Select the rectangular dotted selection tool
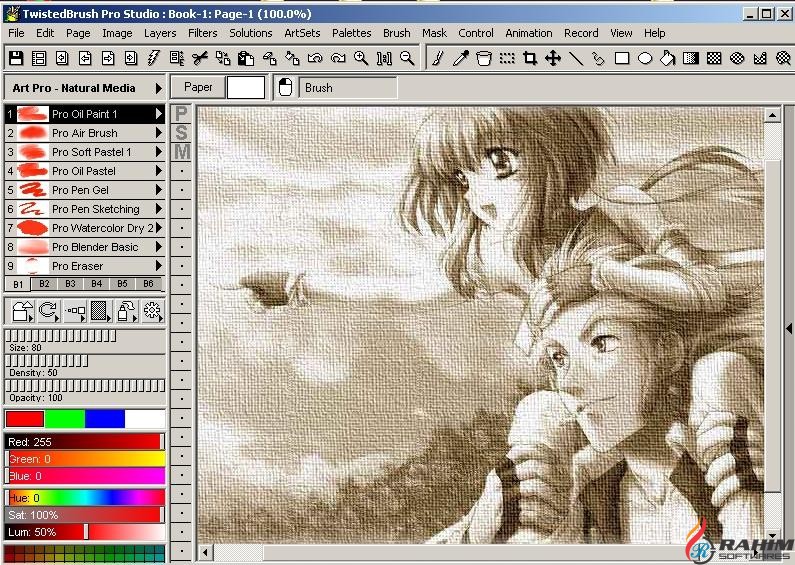 pos(507,58)
